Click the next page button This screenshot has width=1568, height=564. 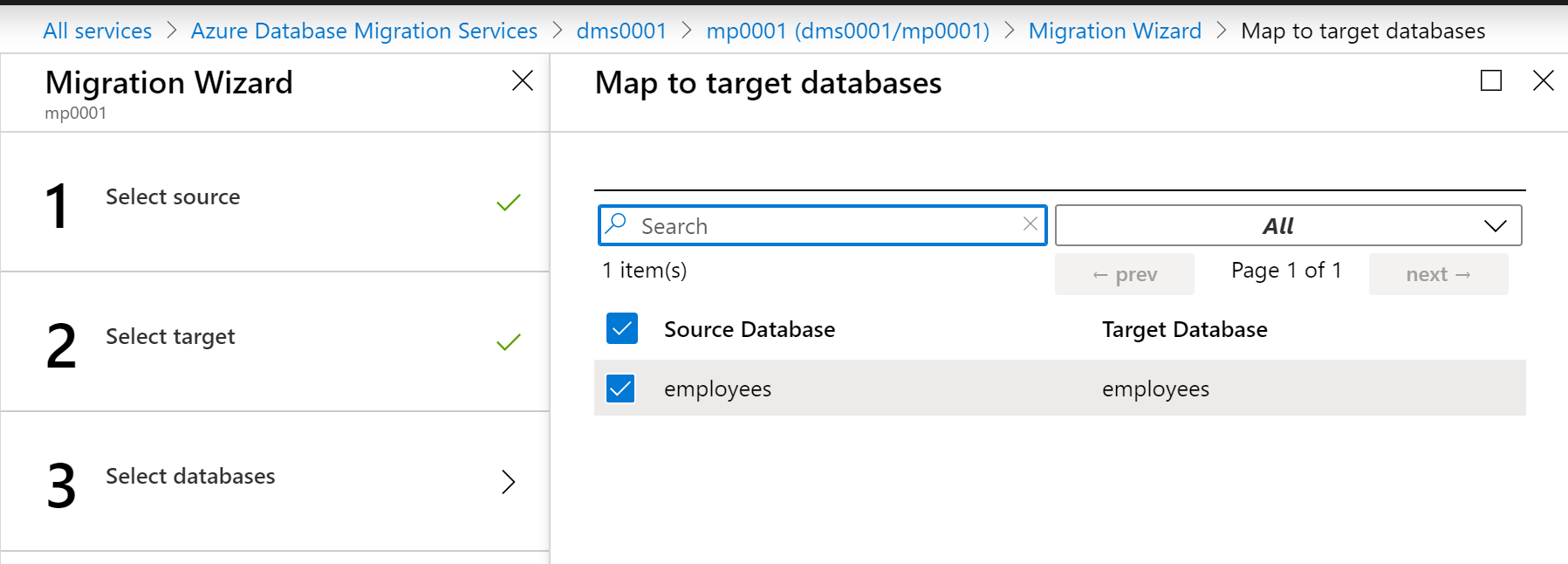[x=1438, y=274]
